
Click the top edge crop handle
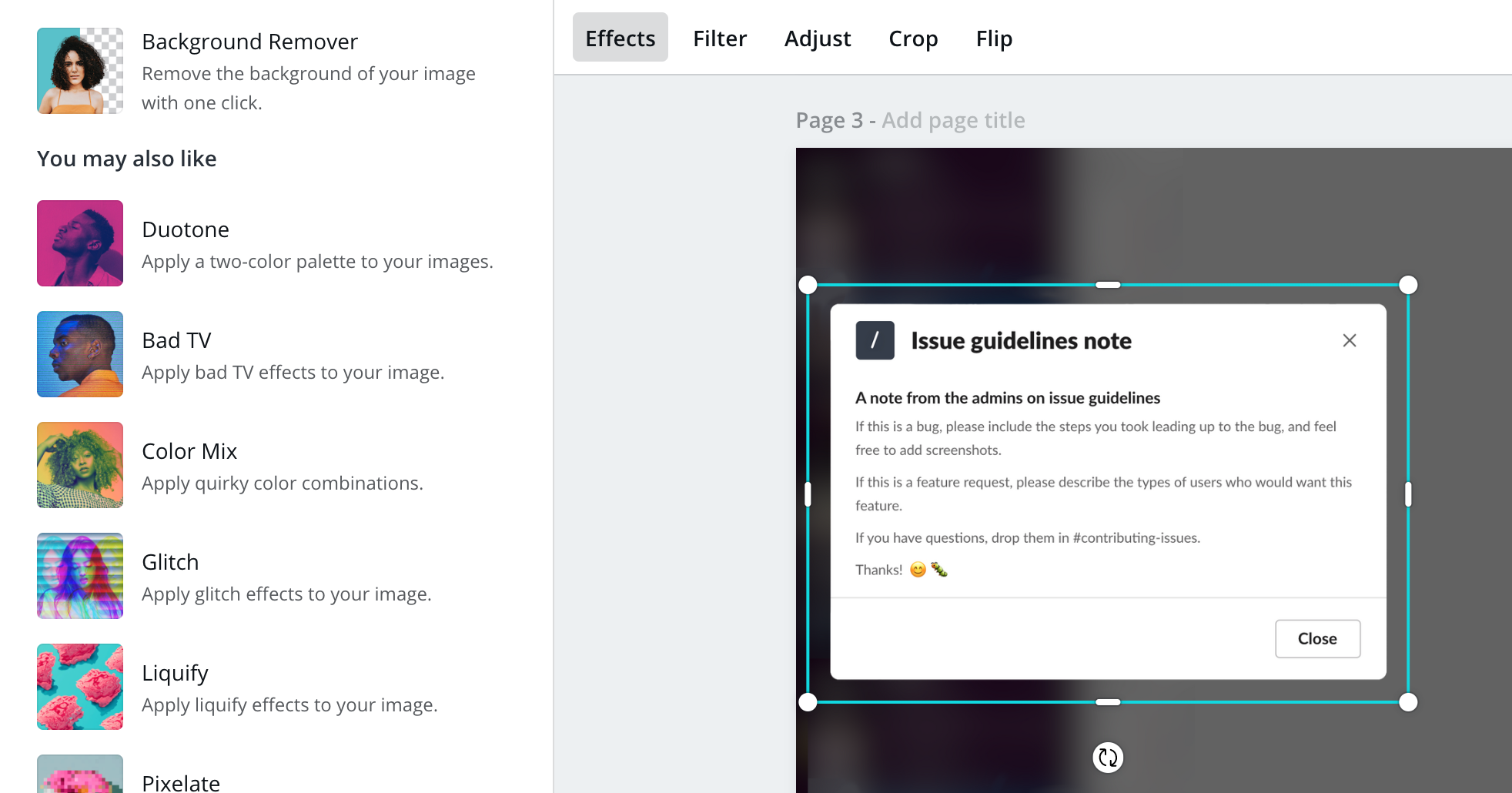point(1108,285)
